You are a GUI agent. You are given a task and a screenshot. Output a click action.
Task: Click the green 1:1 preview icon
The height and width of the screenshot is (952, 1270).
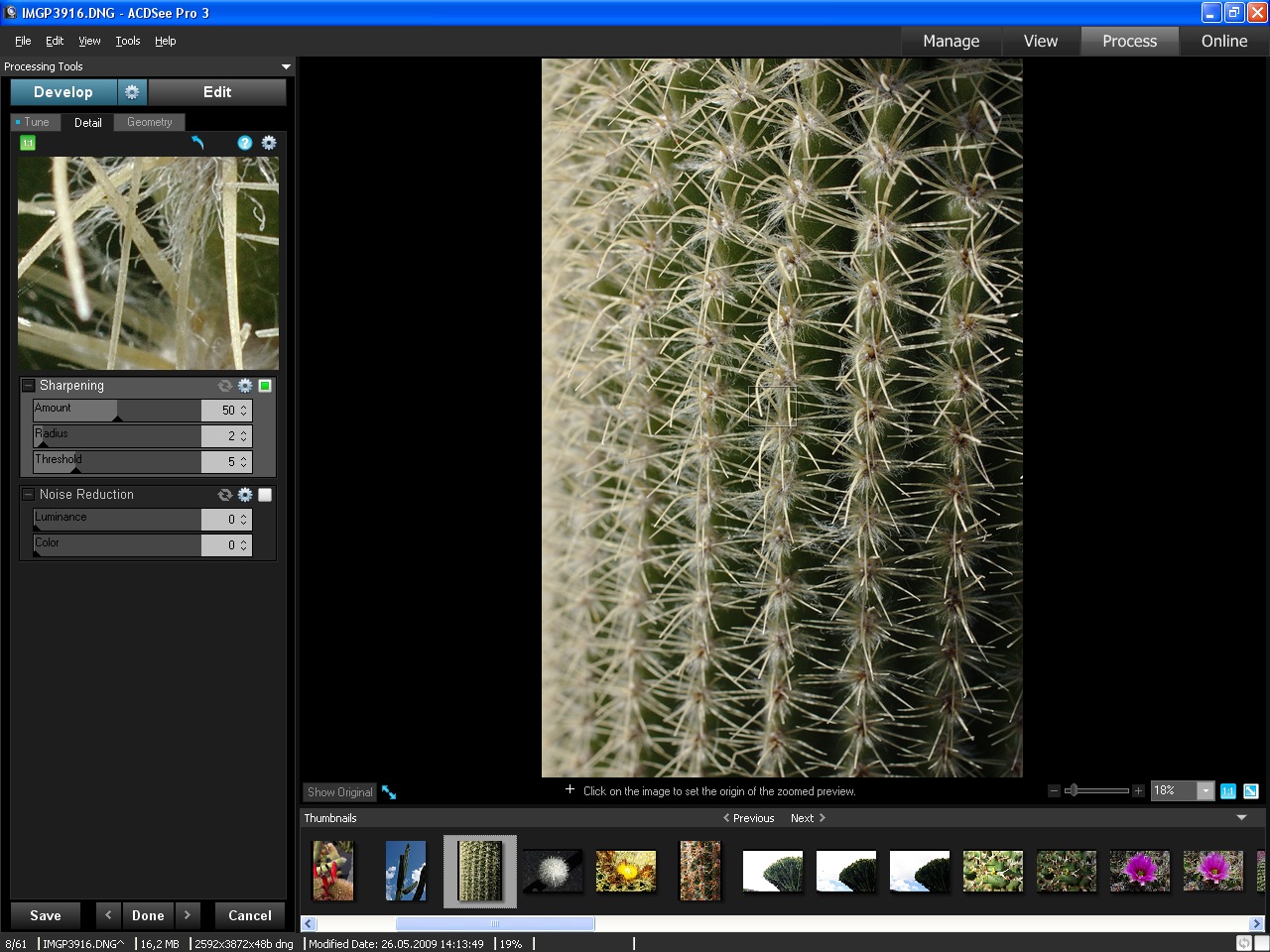coord(28,143)
